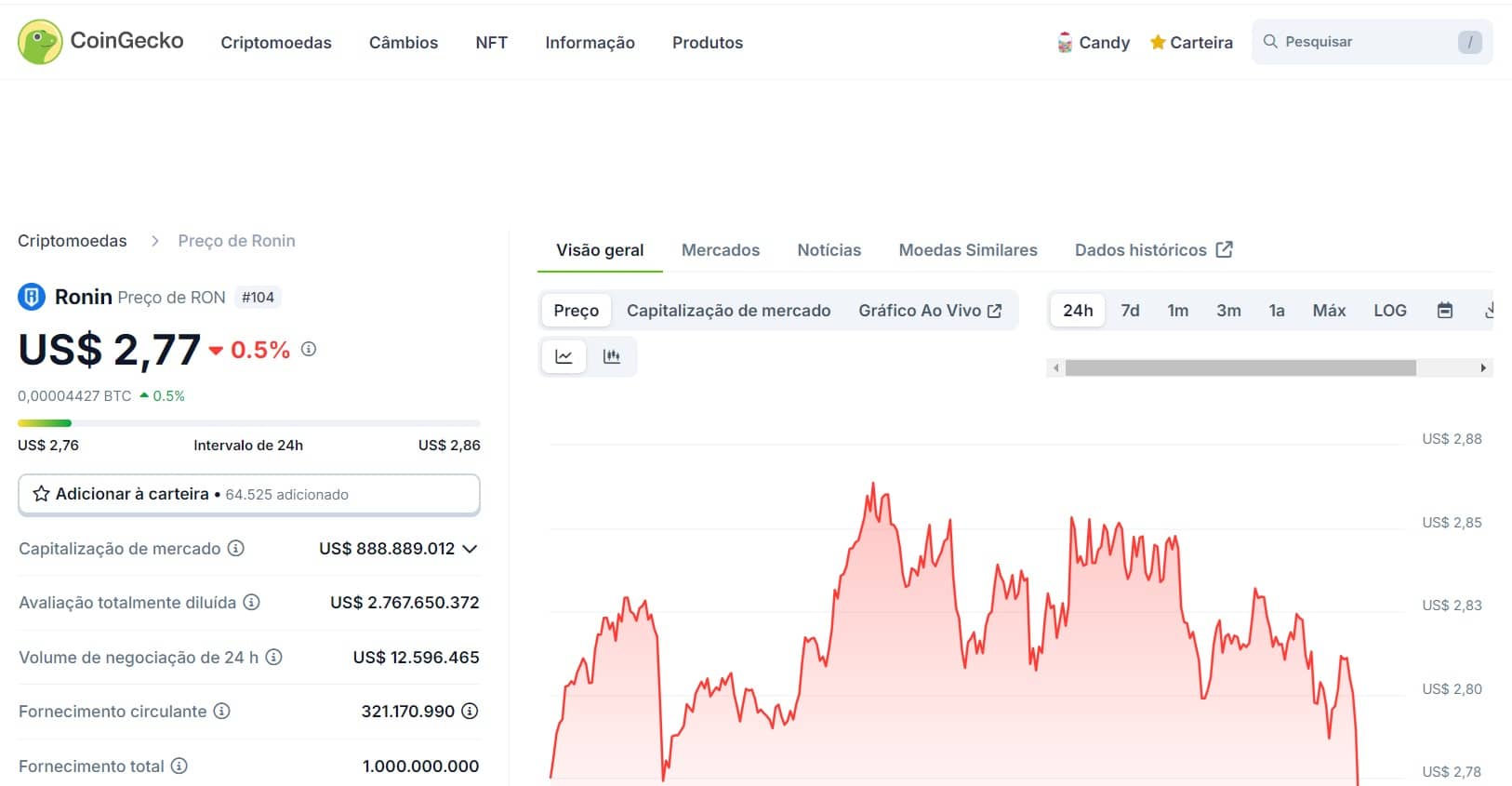Open the Carteira portfolio link
Screen dimensions: 1512x786
coord(1191,43)
